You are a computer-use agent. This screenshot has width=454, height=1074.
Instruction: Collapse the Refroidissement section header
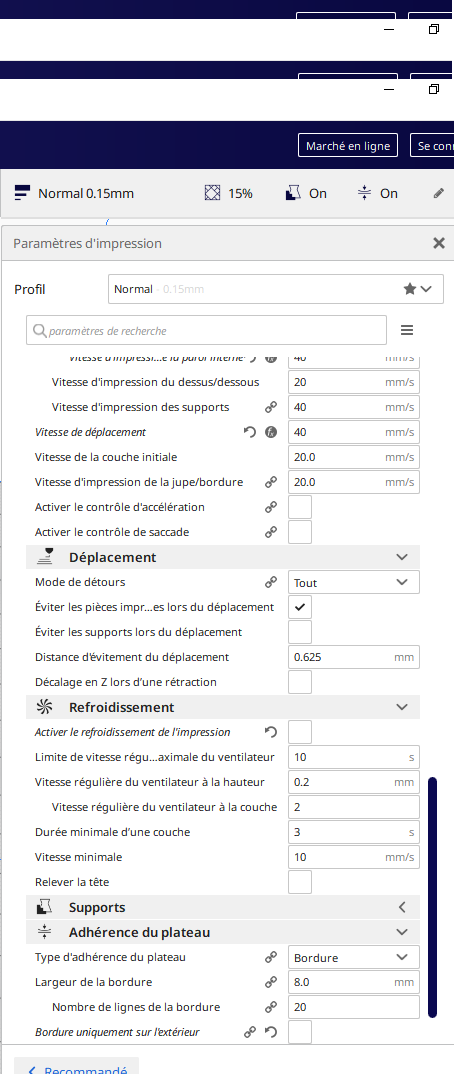point(223,707)
